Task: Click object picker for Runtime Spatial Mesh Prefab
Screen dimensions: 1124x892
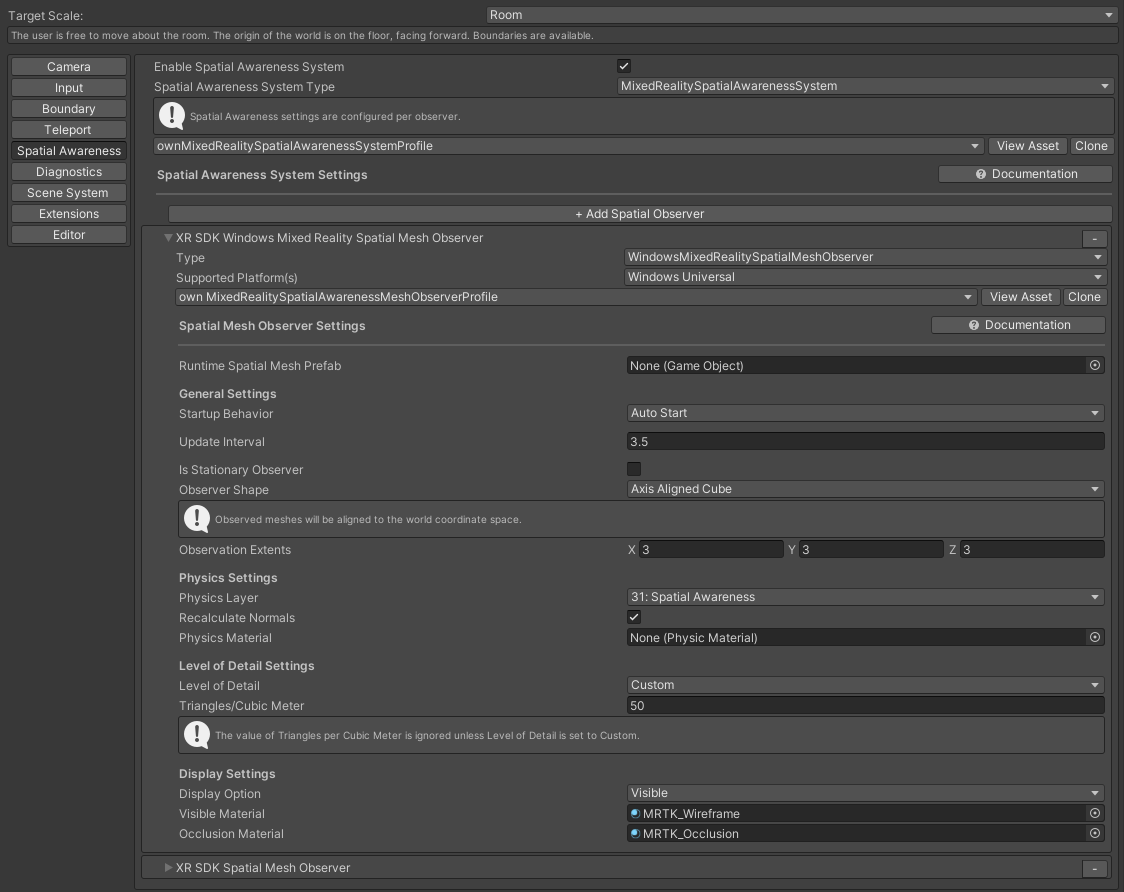Action: click(x=1095, y=366)
